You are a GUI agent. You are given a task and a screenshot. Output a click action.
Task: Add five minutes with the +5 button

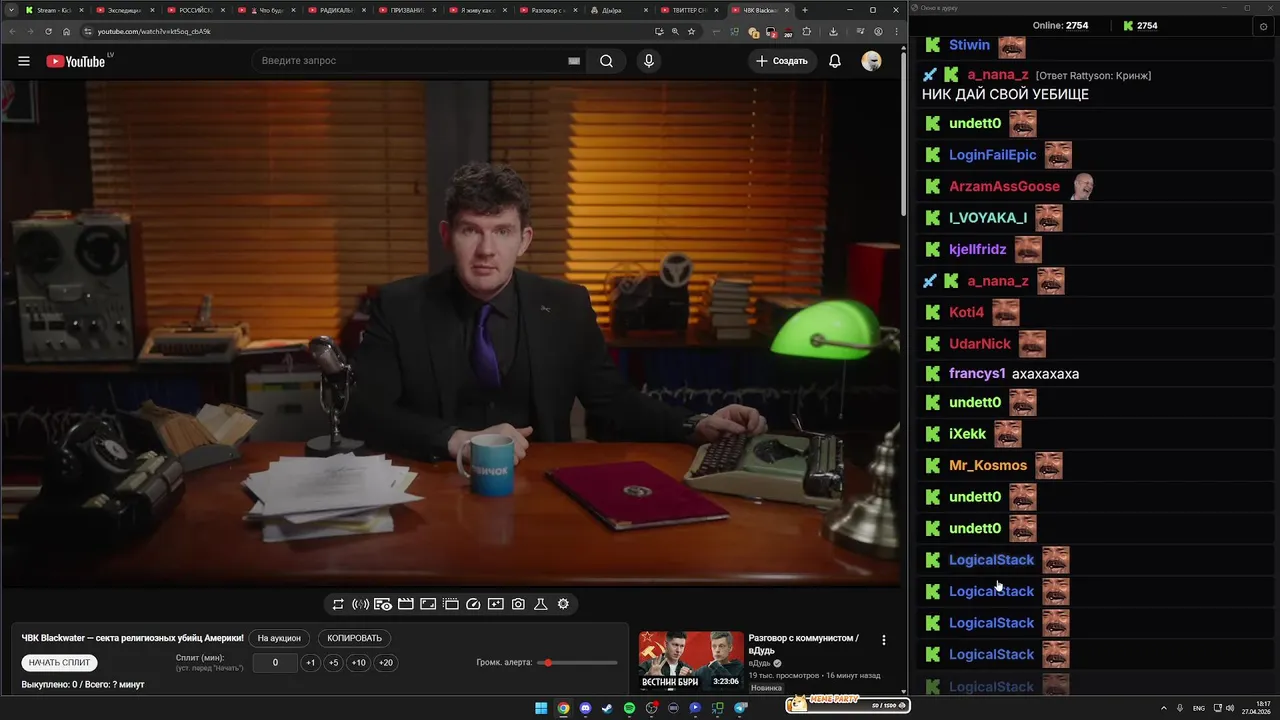(x=333, y=662)
